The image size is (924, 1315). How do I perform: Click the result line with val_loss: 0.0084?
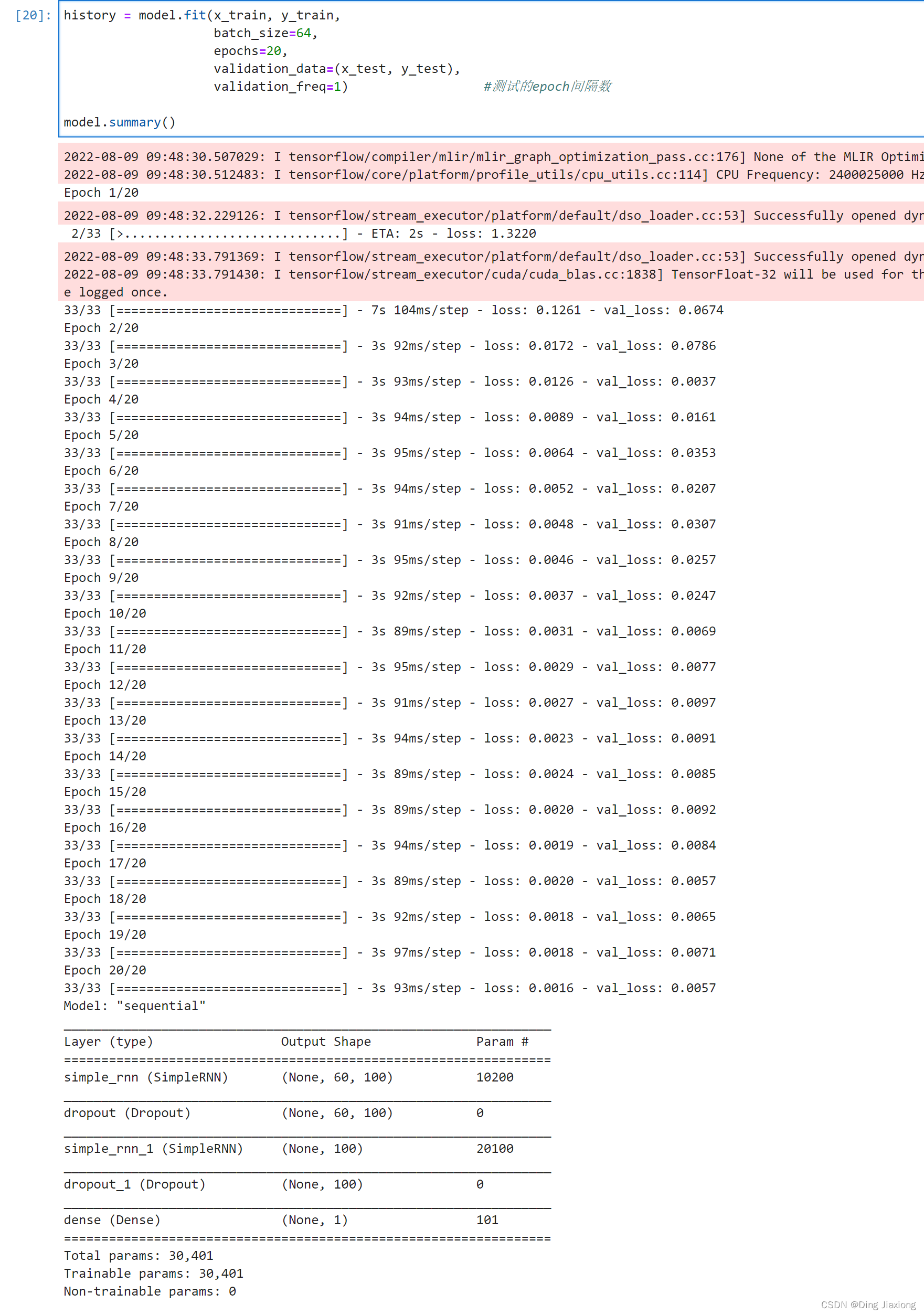point(389,846)
